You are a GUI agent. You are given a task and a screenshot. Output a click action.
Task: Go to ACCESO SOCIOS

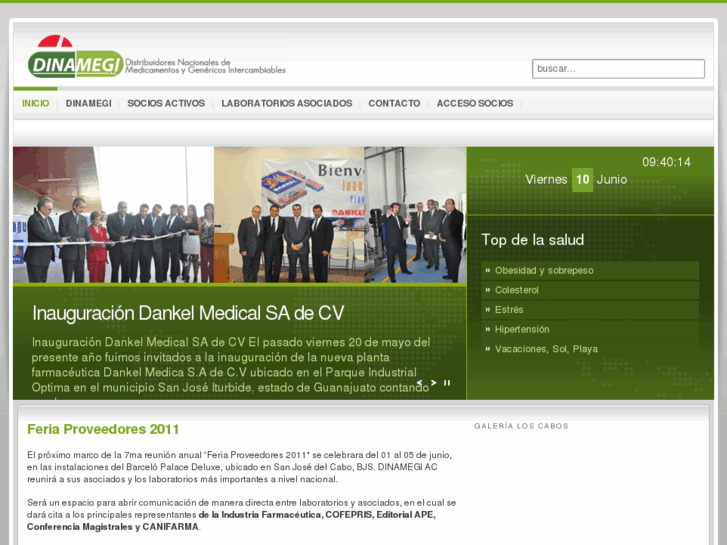point(475,103)
